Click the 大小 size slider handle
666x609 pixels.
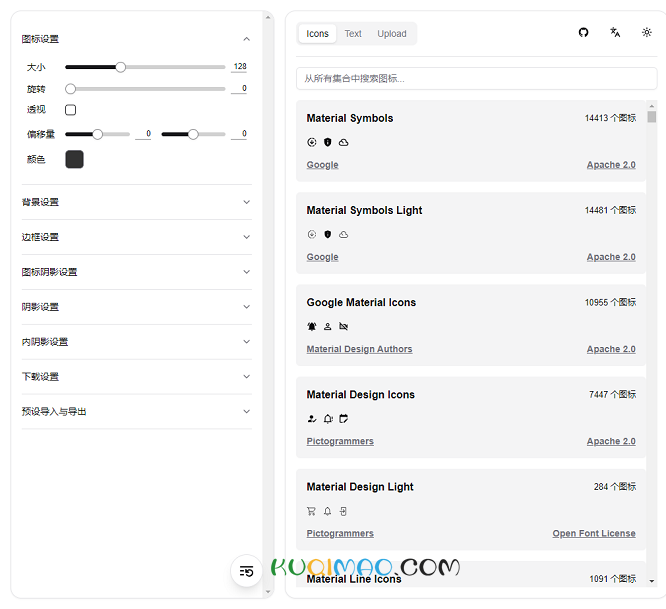point(121,67)
